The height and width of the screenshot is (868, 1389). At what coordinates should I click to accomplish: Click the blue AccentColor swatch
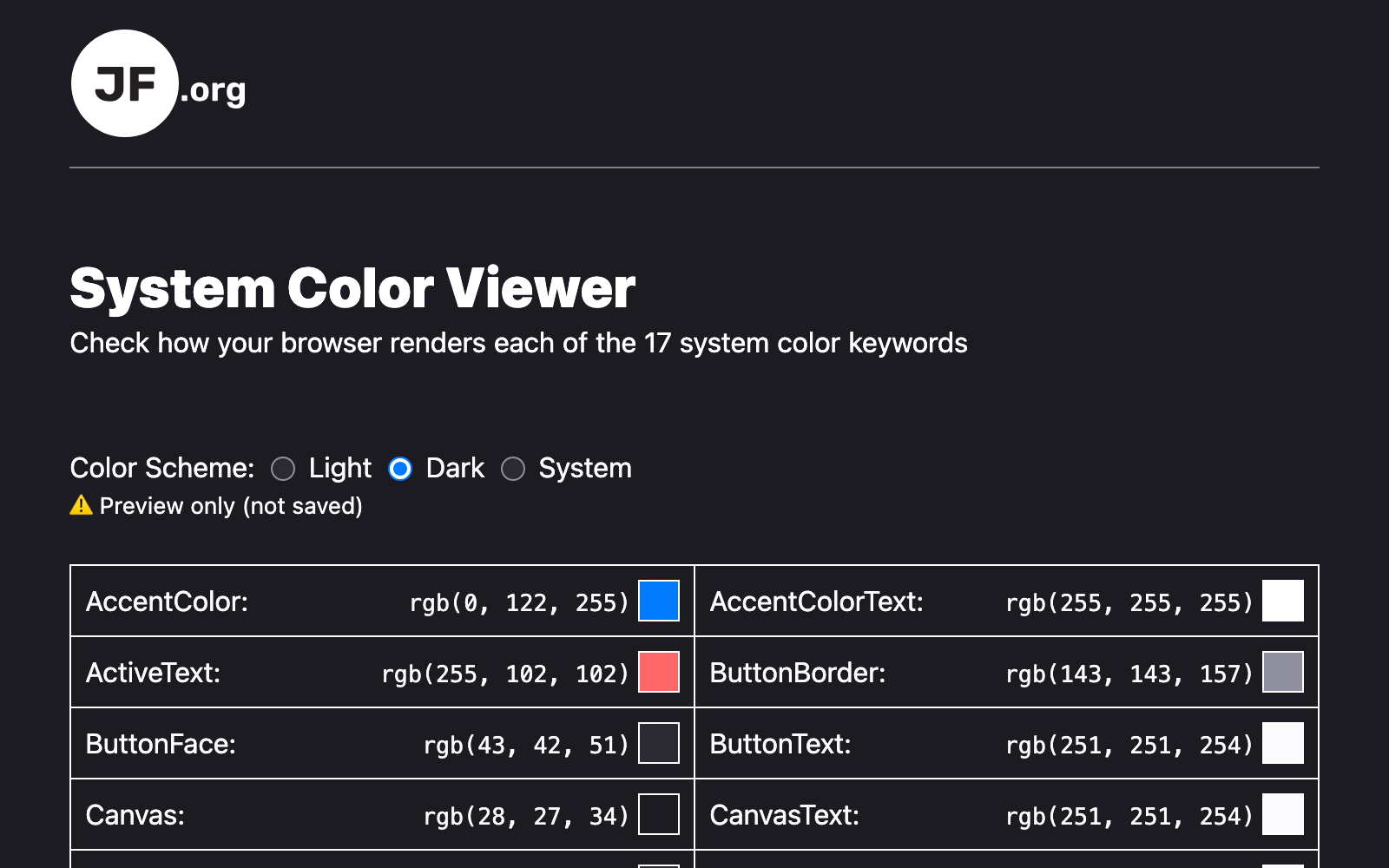(658, 602)
